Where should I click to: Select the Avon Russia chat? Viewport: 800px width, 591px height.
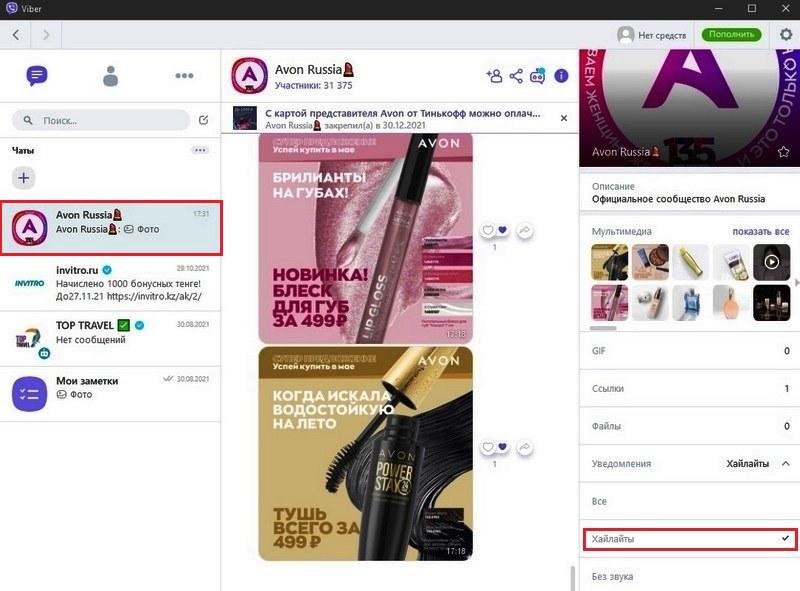tap(111, 228)
